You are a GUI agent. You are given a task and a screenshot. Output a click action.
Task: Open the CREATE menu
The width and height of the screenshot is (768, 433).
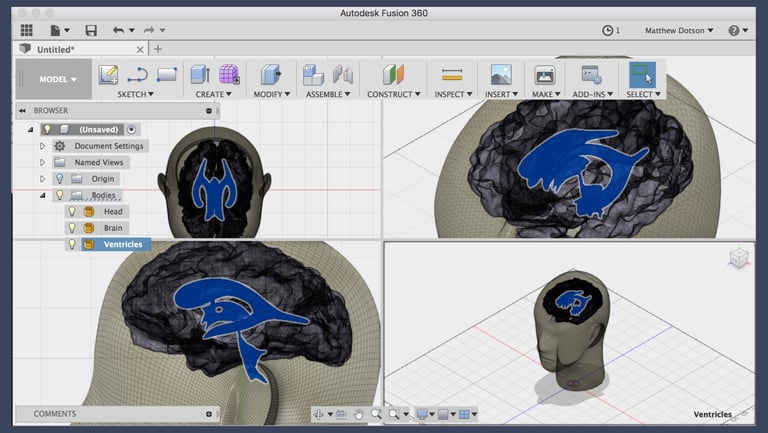click(214, 94)
